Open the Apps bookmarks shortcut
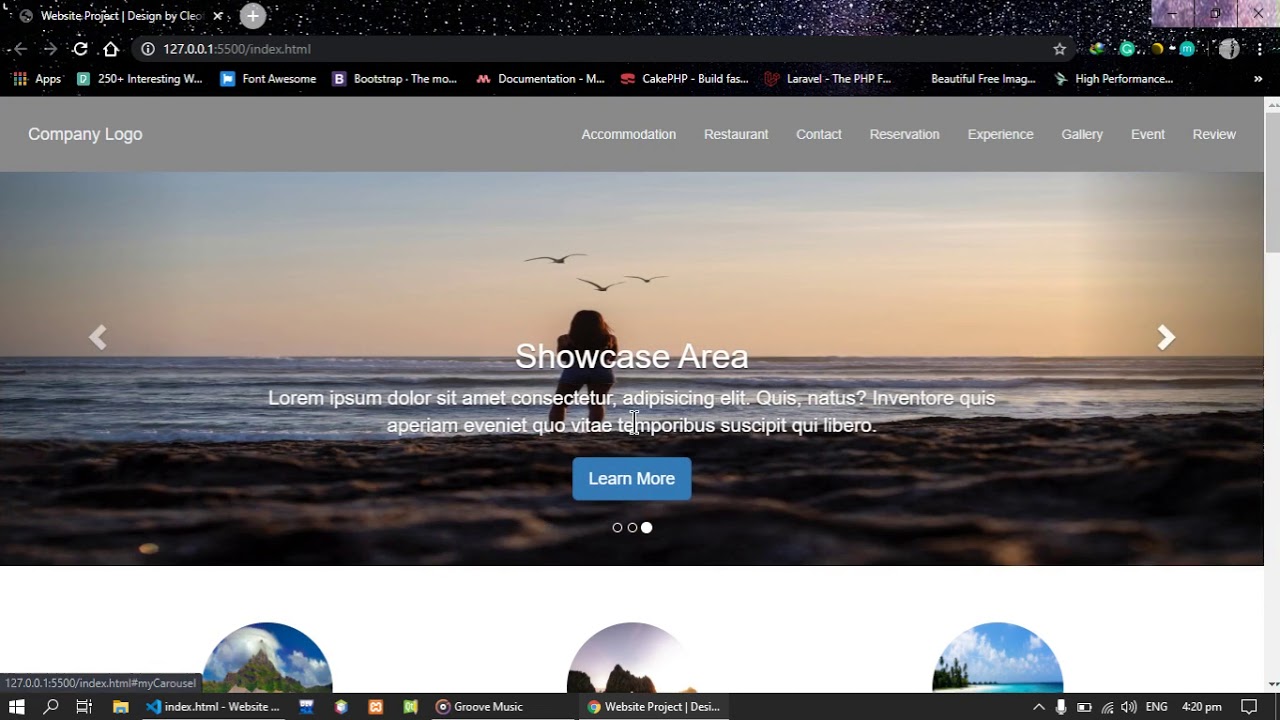Image resolution: width=1280 pixels, height=720 pixels. coord(37,79)
